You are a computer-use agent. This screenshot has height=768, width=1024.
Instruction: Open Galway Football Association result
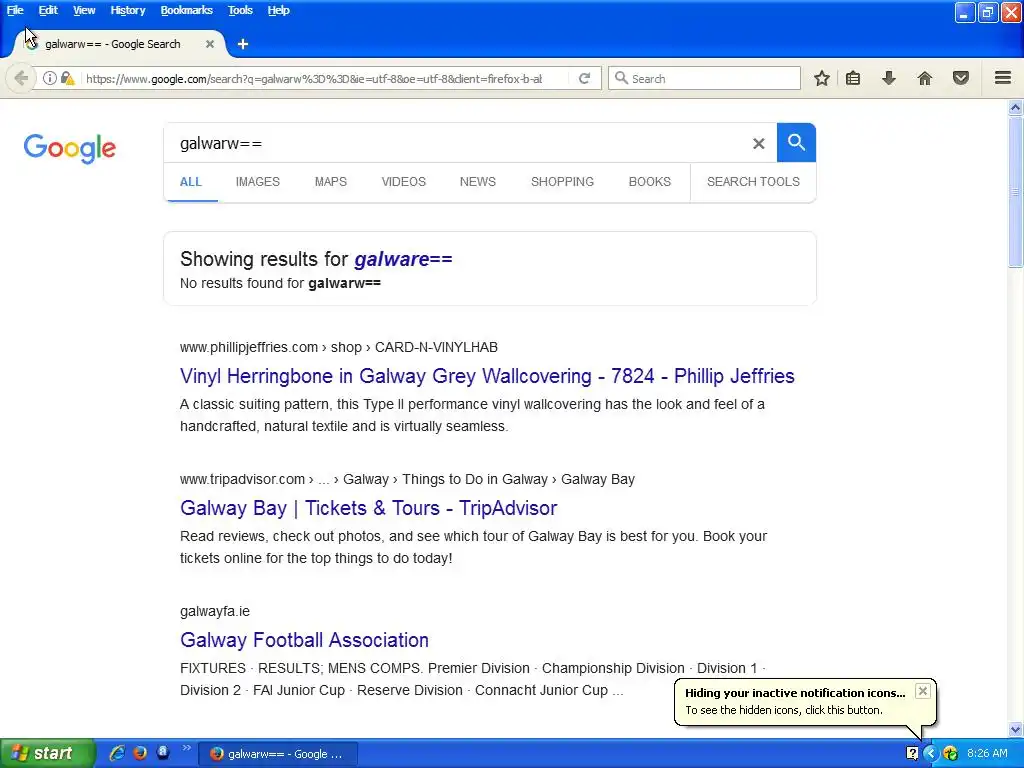[x=304, y=640]
